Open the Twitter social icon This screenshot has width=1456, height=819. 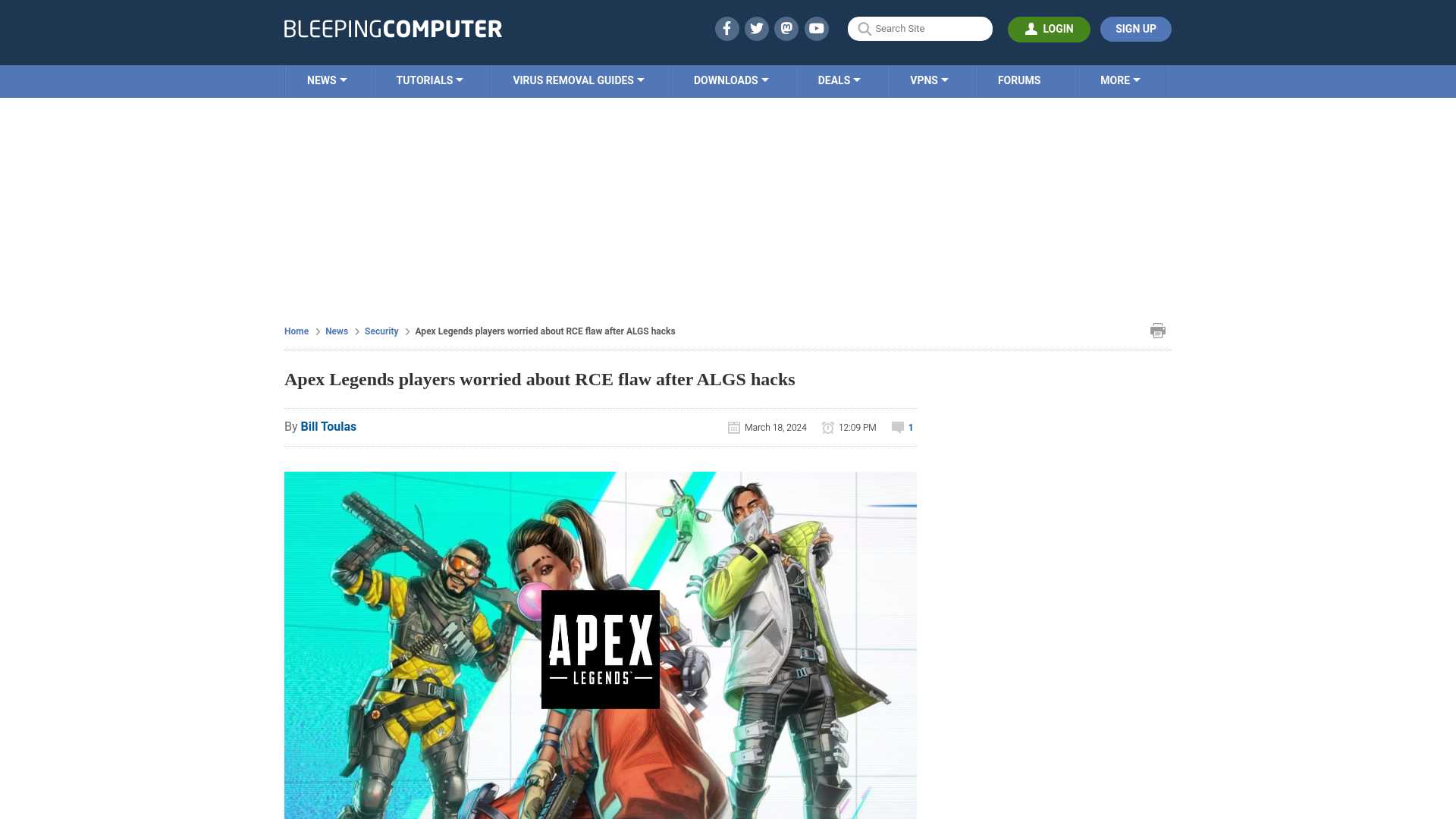click(756, 28)
